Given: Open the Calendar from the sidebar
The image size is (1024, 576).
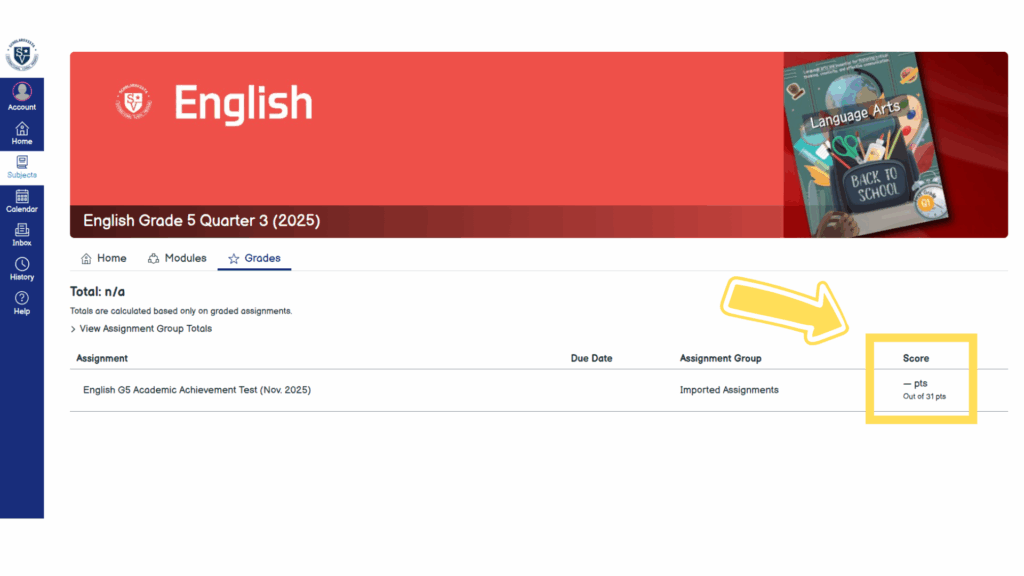Looking at the screenshot, I should [22, 201].
